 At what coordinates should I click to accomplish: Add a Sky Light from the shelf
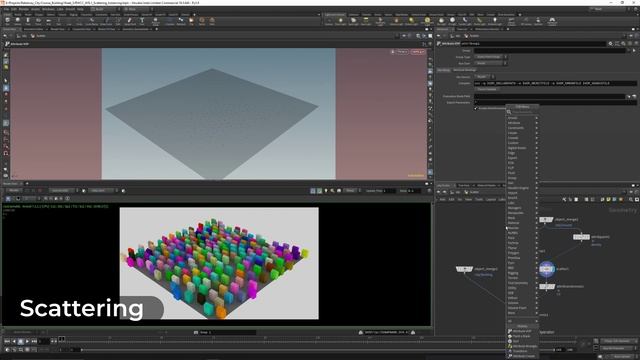pos(441,21)
